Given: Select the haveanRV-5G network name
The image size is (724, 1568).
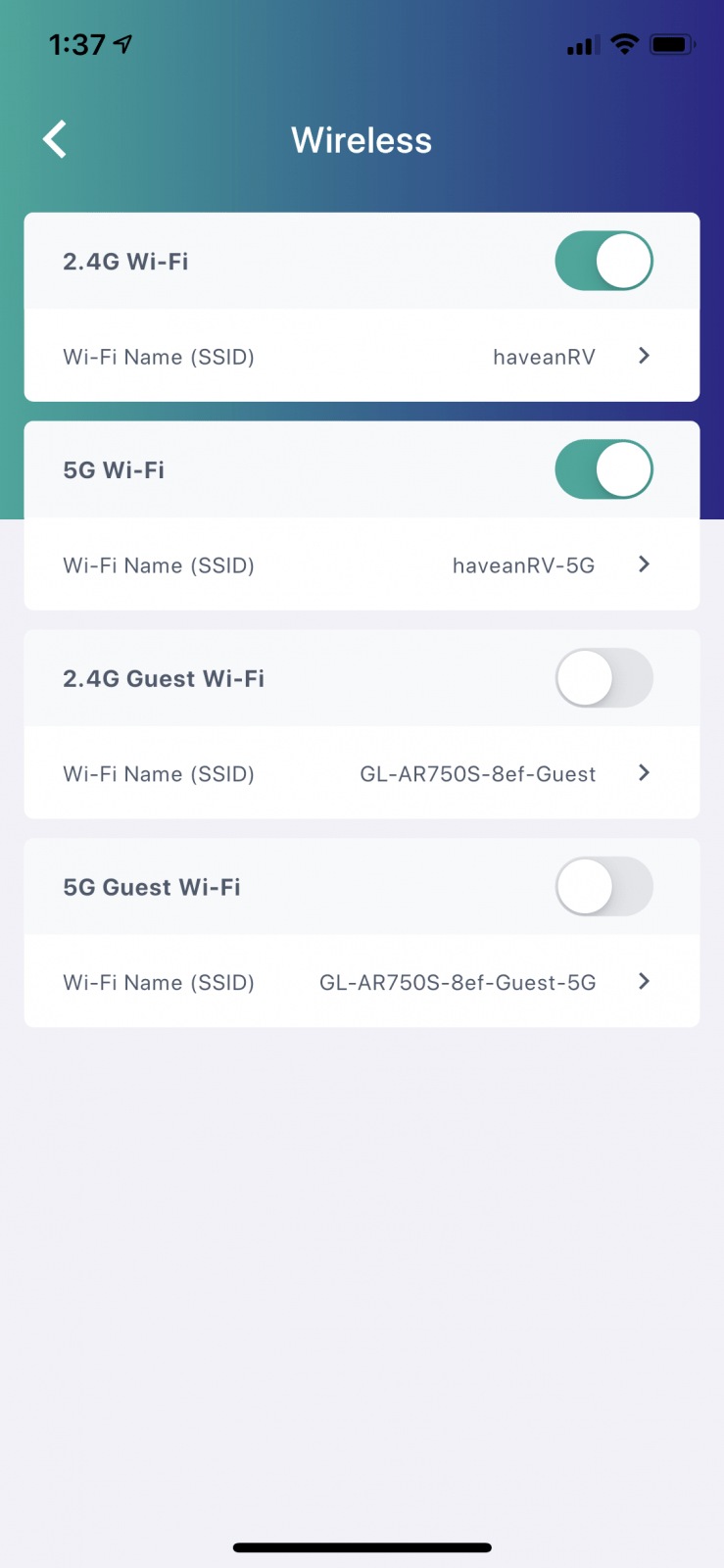Looking at the screenshot, I should (523, 565).
